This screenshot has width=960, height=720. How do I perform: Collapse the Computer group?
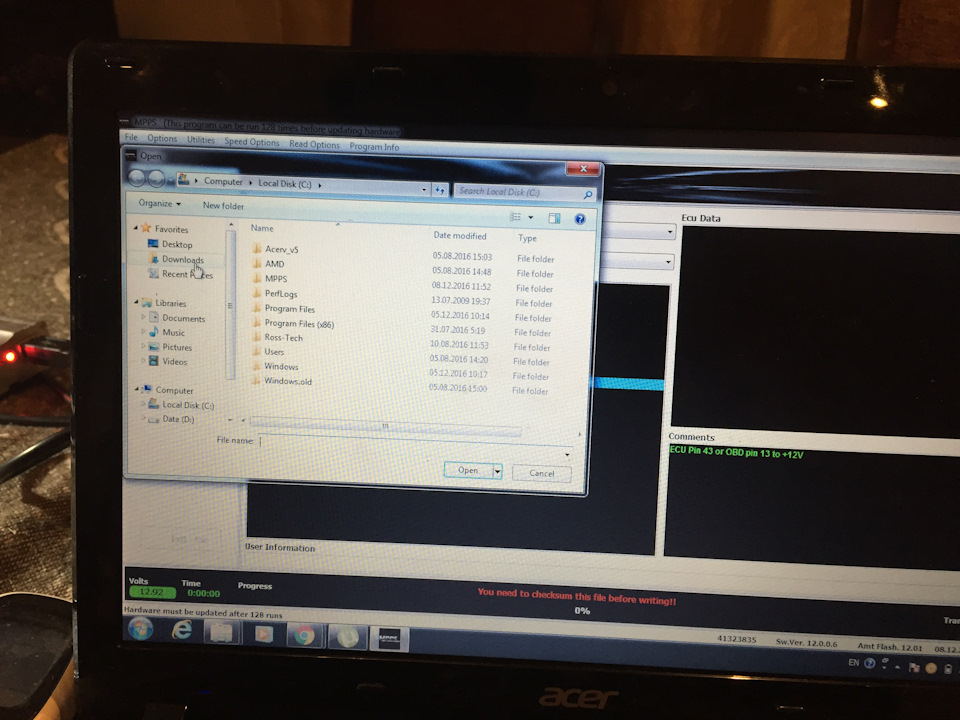coord(136,389)
